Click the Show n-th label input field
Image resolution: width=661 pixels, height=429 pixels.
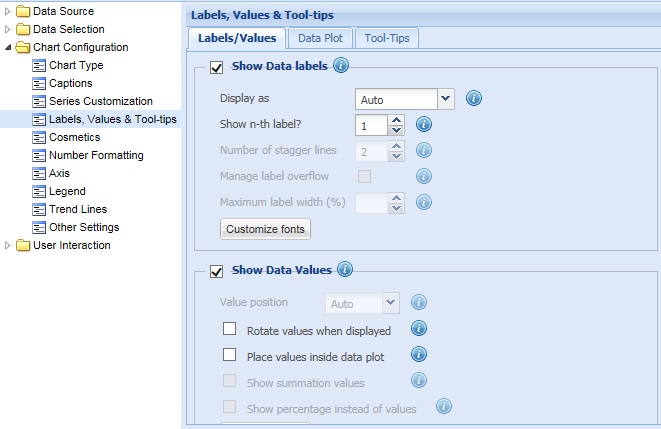(370, 125)
